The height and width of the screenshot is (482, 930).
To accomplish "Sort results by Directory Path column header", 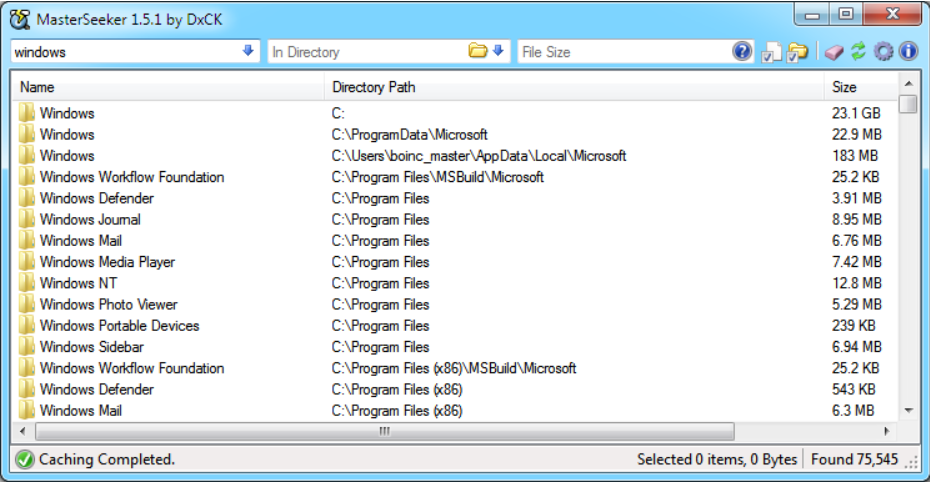I will 373,87.
